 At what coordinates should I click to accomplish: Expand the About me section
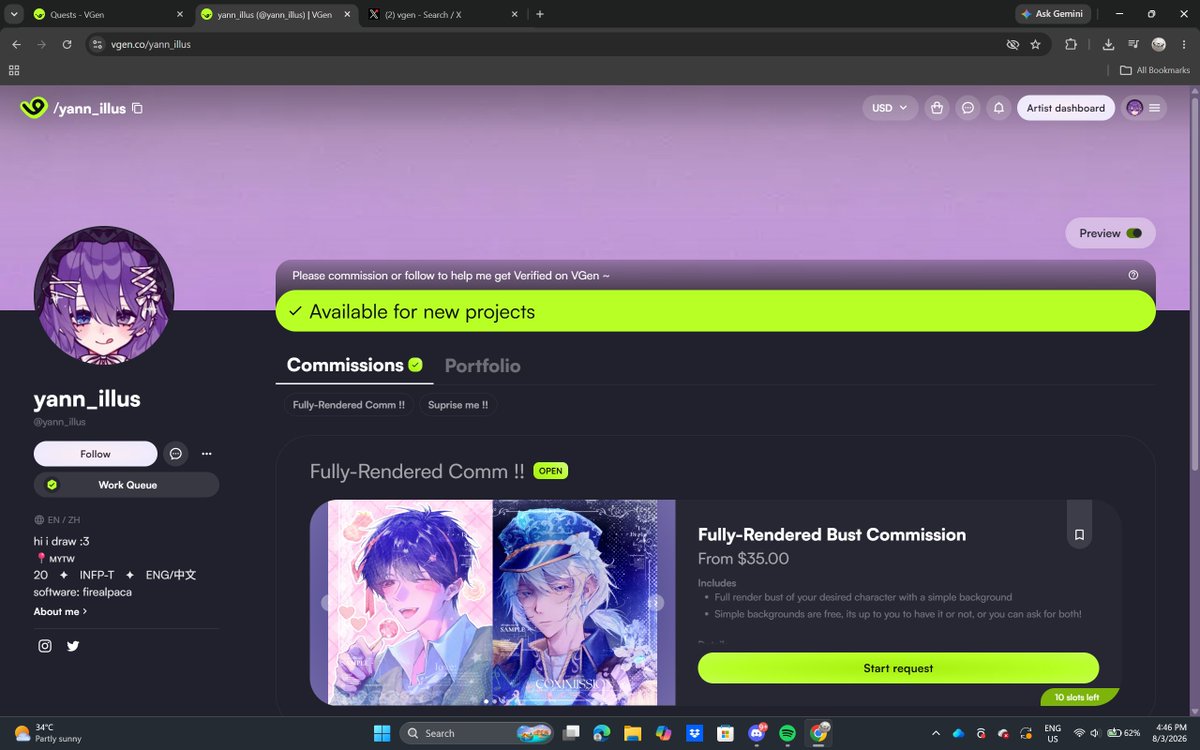[60, 611]
